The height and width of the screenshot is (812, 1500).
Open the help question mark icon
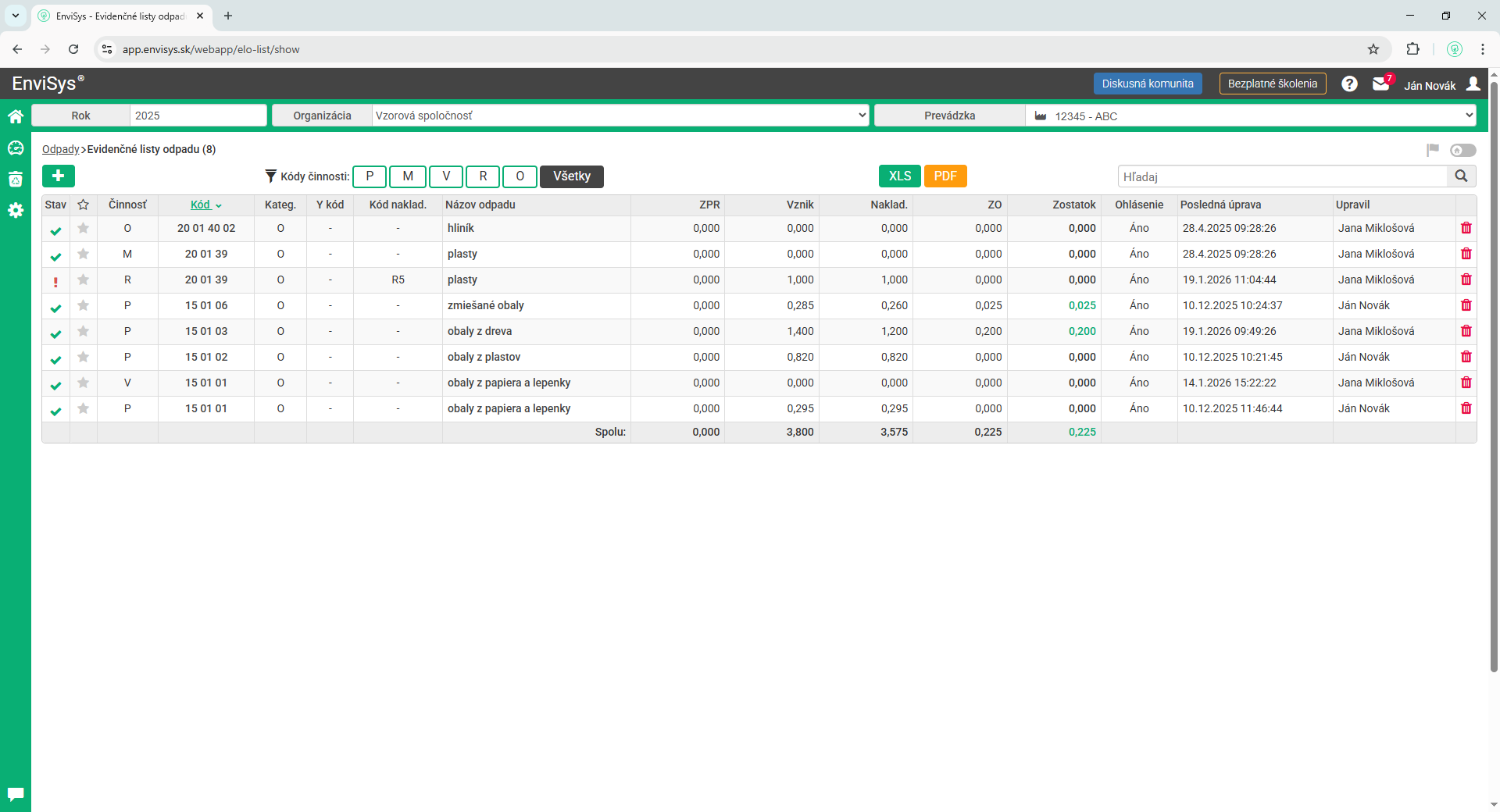(1349, 84)
